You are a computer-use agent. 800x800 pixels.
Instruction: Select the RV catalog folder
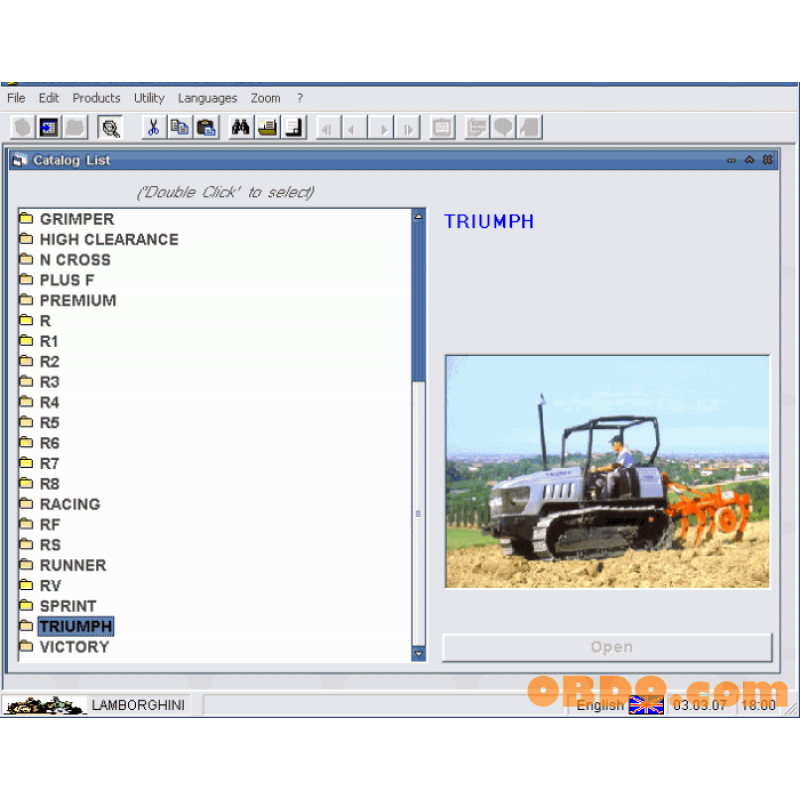click(40, 586)
